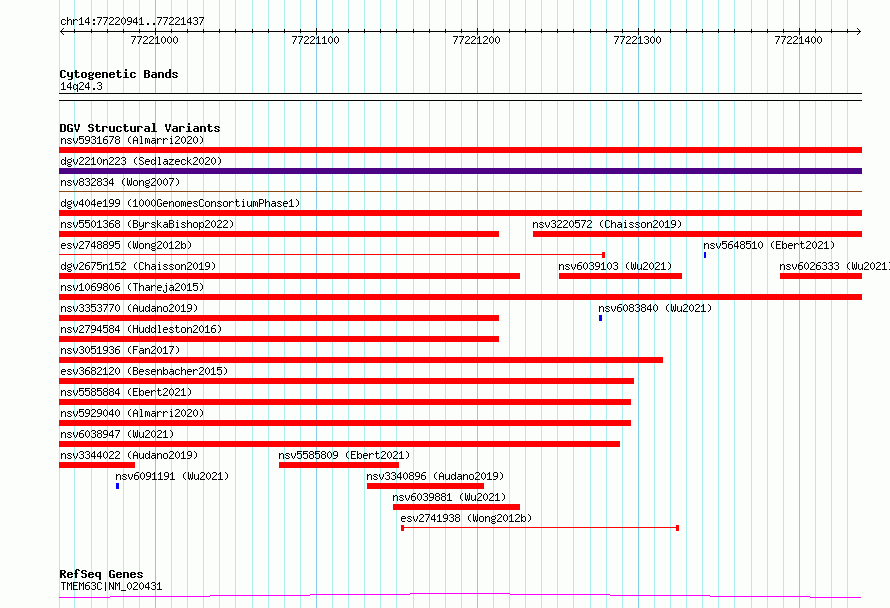Click the nsv5931678 (Almarri2020) variant label
This screenshot has width=890, height=608.
132,140
